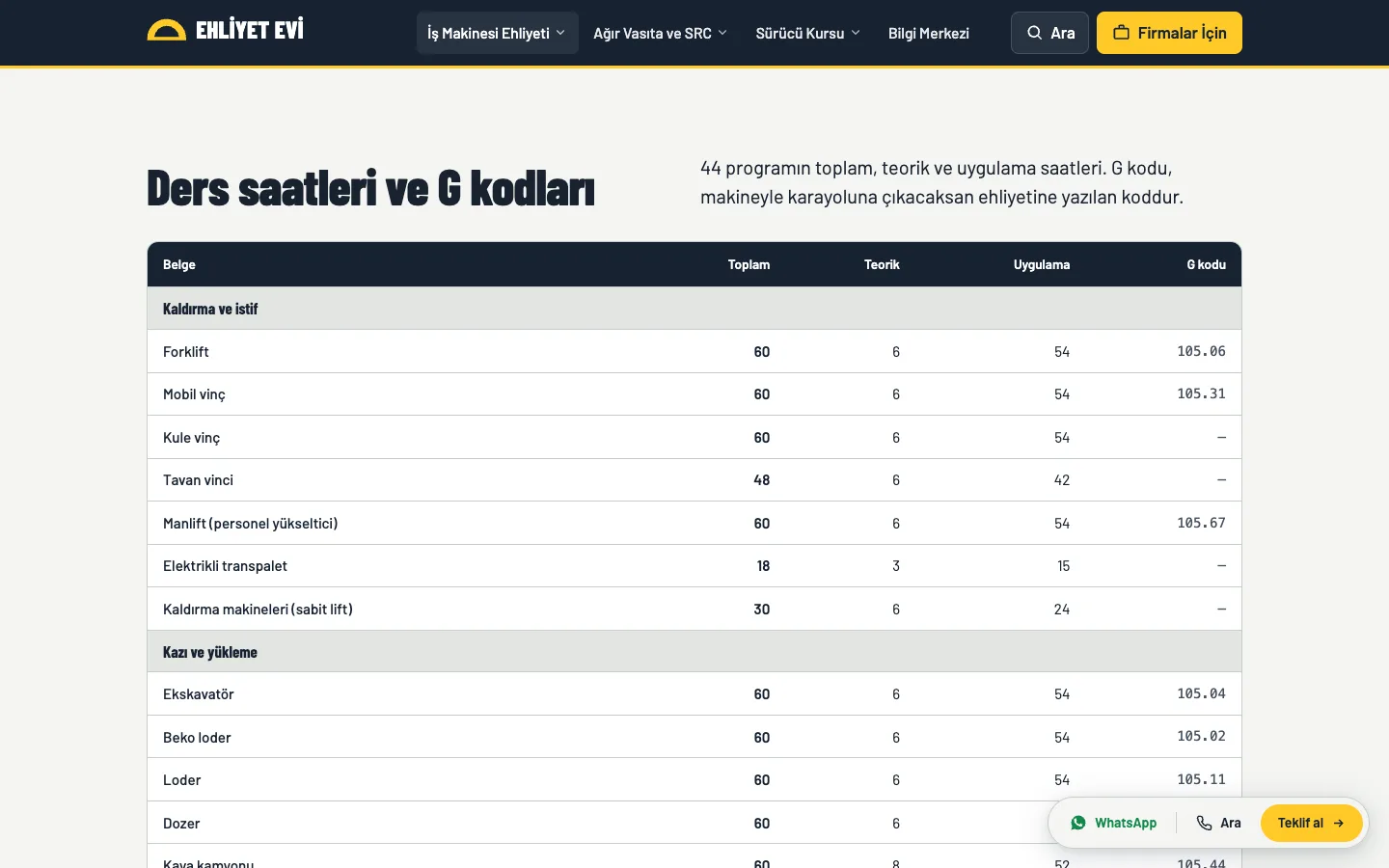Click Manlift (personel yükseltici) row label
The image size is (1389, 868).
251,524
